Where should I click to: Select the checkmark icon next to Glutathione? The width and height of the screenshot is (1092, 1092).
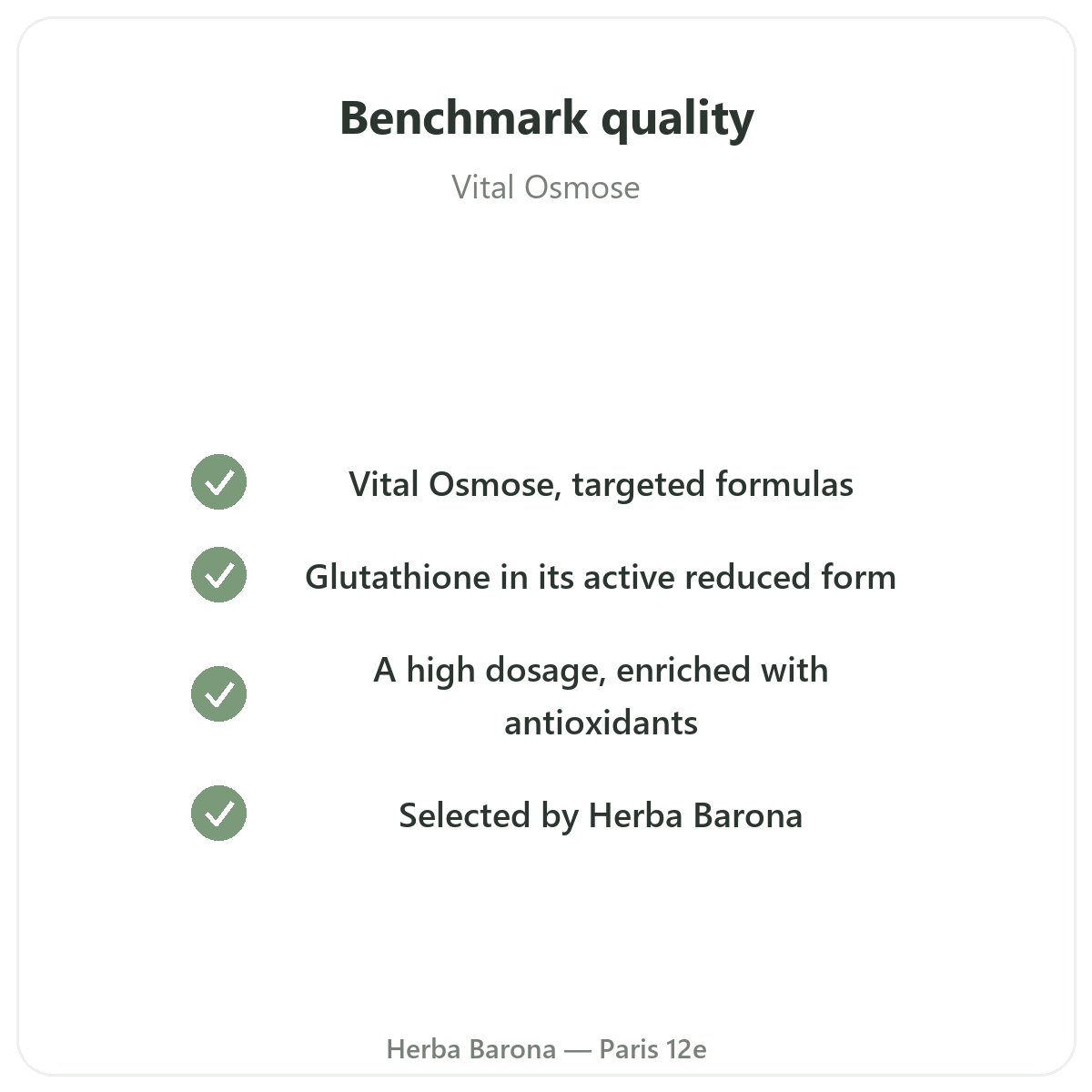pos(218,574)
